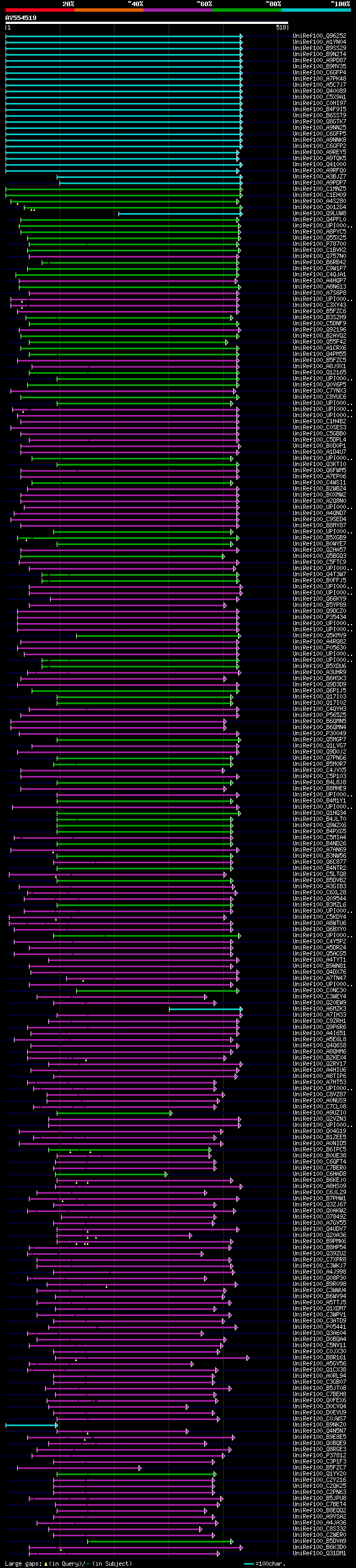This screenshot has width=356, height=1568.
Task: Select hit label UniRef100_A8N613
Action: [319, 286]
